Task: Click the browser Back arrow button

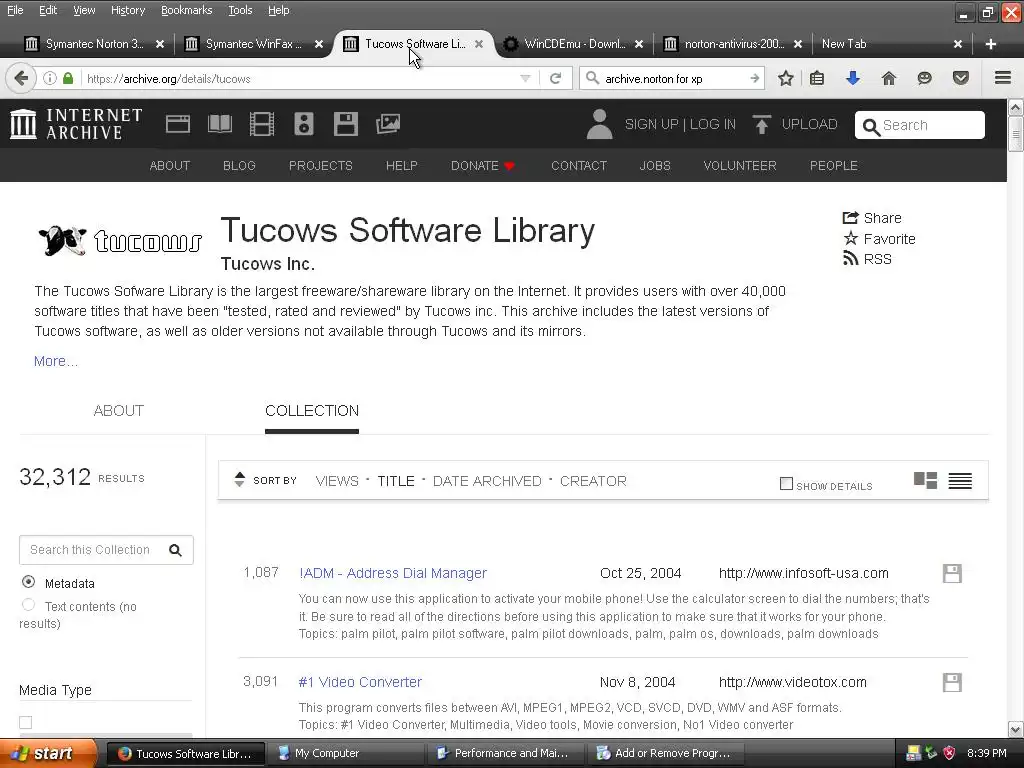Action: pyautogui.click(x=21, y=78)
